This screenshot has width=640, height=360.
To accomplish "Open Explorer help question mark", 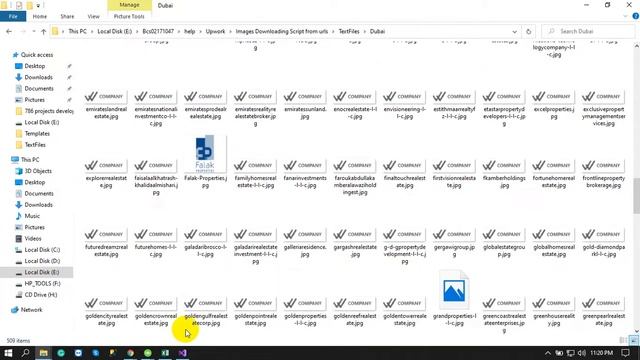I will point(636,16).
